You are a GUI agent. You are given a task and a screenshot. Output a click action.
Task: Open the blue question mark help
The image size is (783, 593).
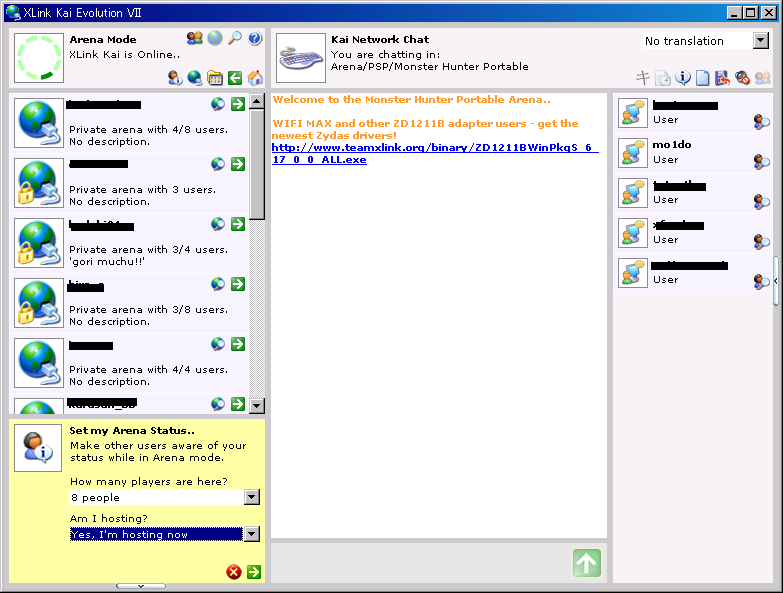(255, 38)
